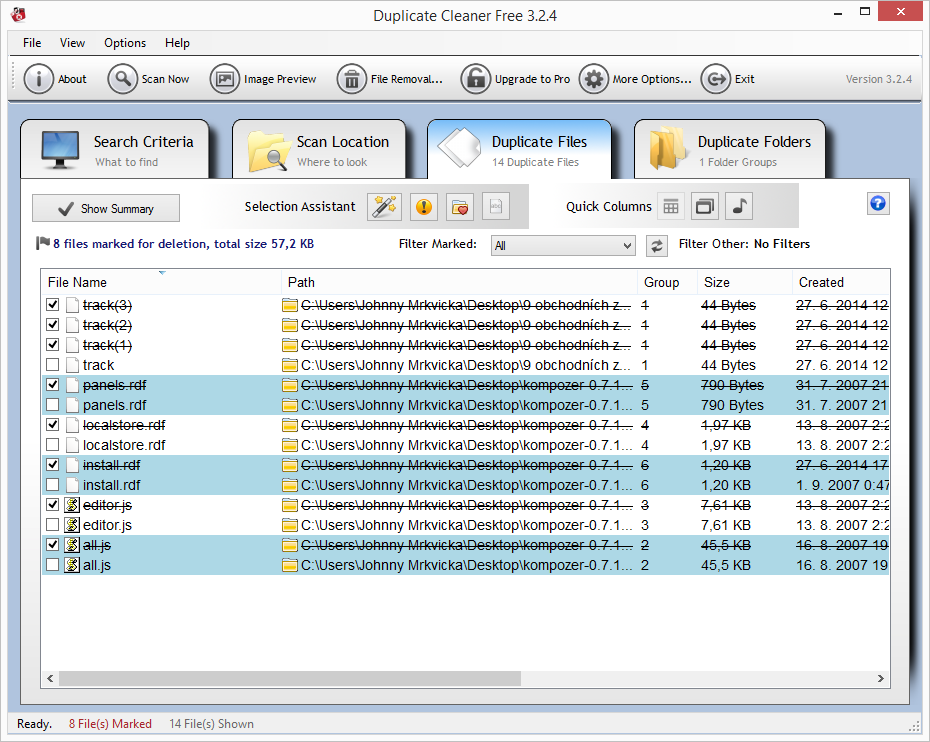Sort by the Size column header

(x=745, y=282)
